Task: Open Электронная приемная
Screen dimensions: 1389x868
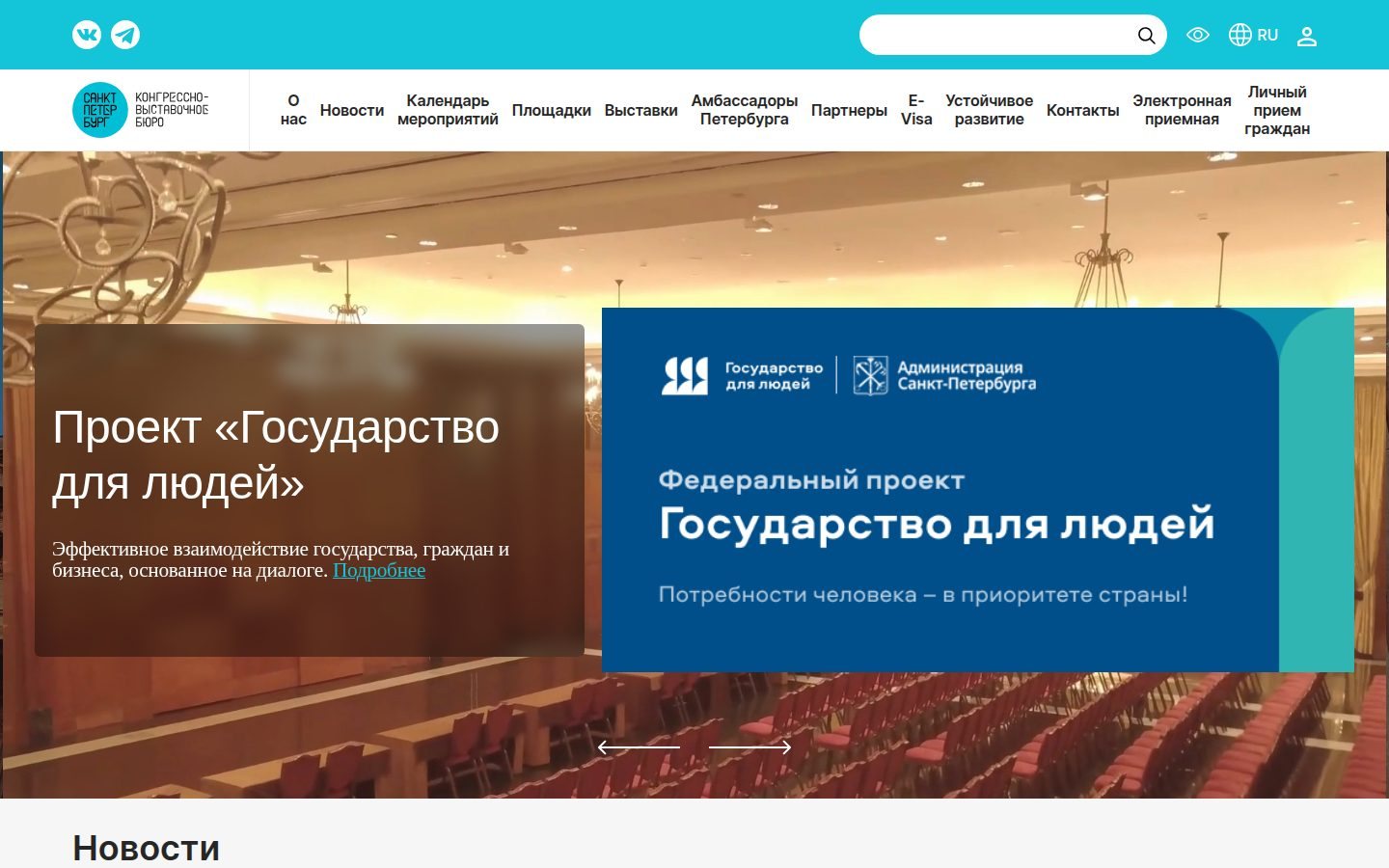Action: pos(1182,110)
